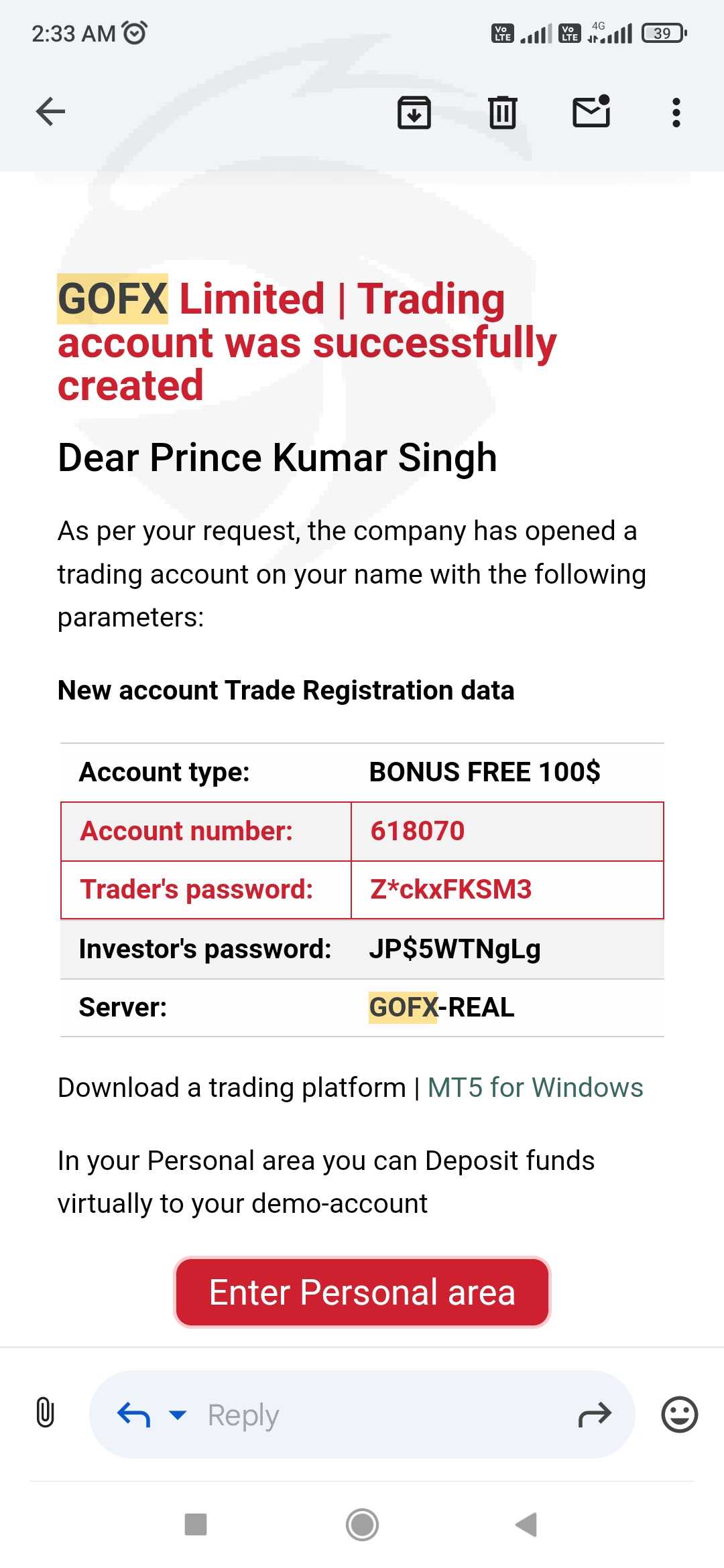The height and width of the screenshot is (1568, 724).
Task: Archive this email
Action: coord(414,112)
